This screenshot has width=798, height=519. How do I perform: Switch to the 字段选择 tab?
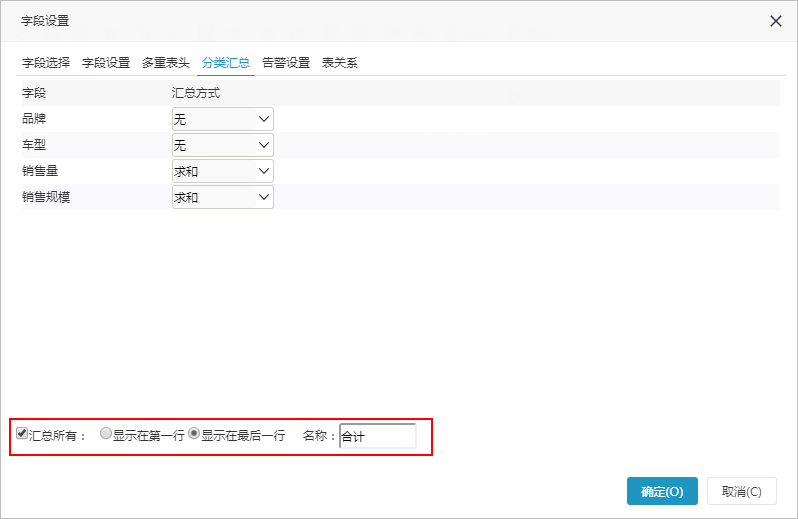click(x=46, y=63)
